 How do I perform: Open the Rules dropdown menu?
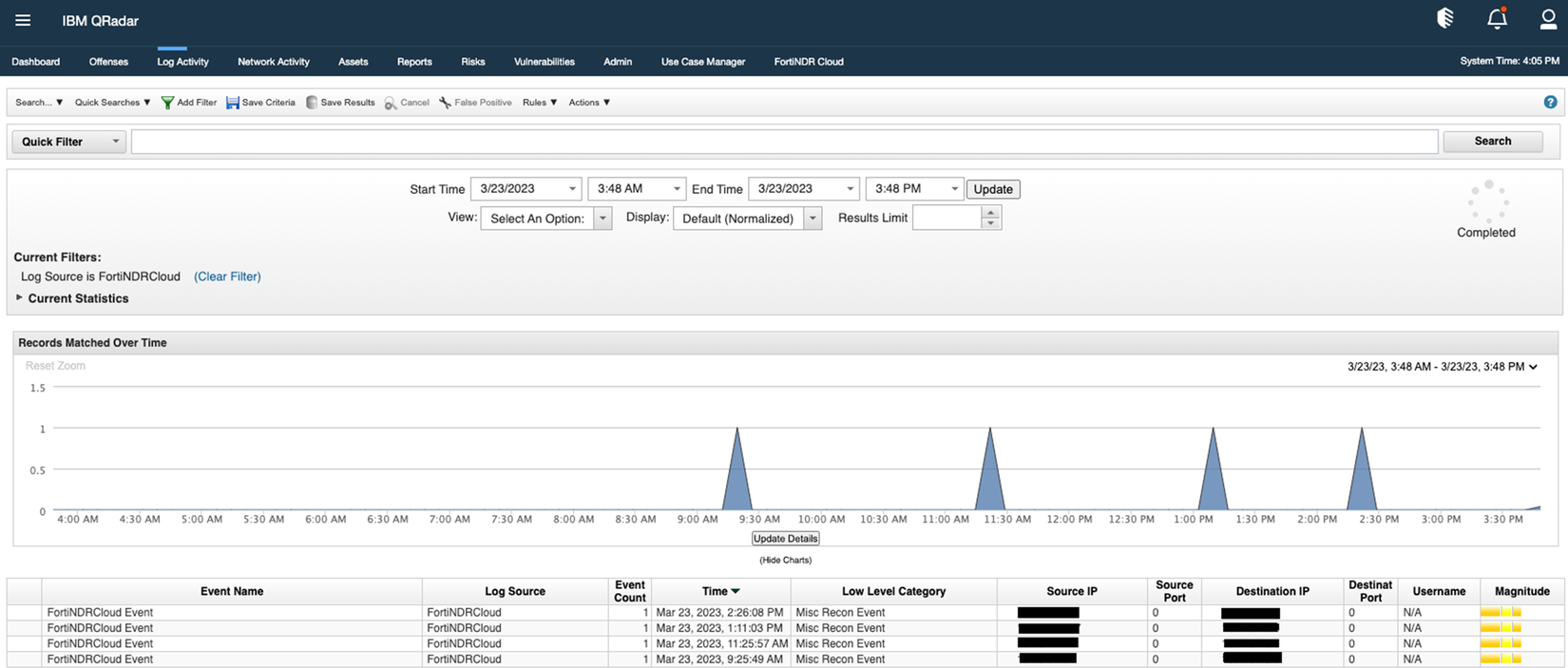540,103
